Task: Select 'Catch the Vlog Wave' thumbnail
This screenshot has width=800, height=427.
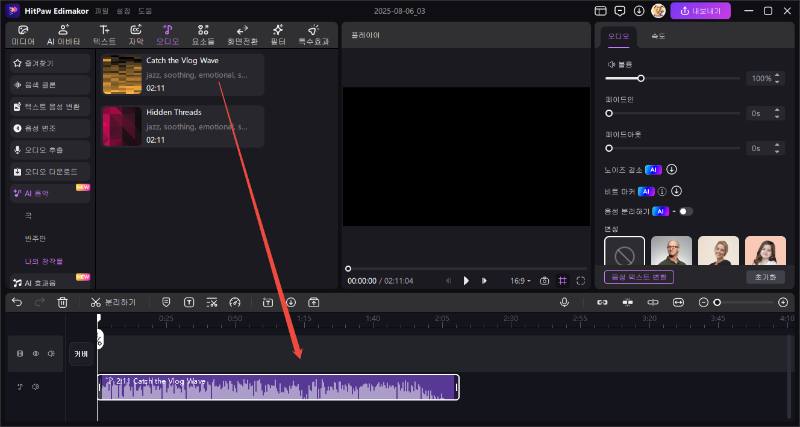Action: tap(122, 75)
